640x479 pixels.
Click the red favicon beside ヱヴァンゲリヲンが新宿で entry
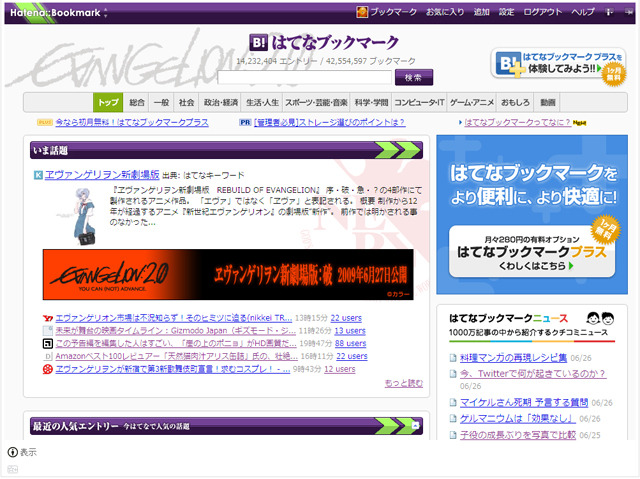[48, 369]
